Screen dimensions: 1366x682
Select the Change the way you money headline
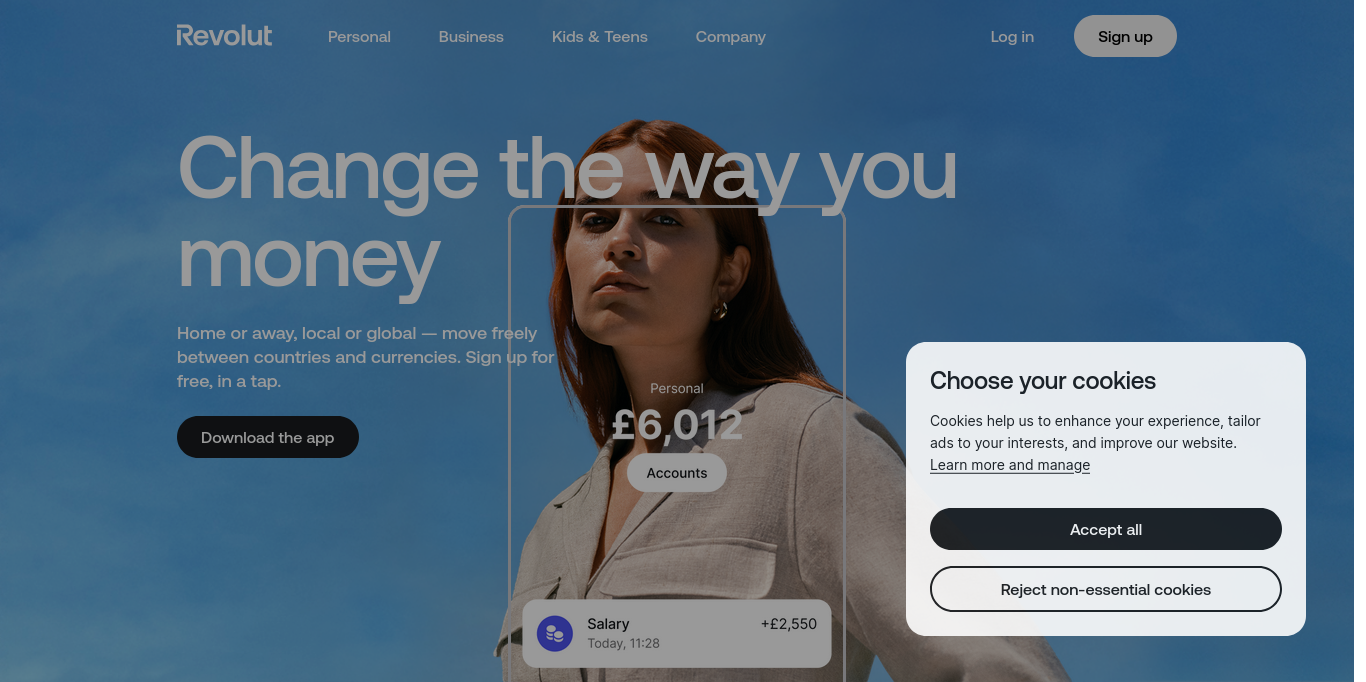[567, 213]
